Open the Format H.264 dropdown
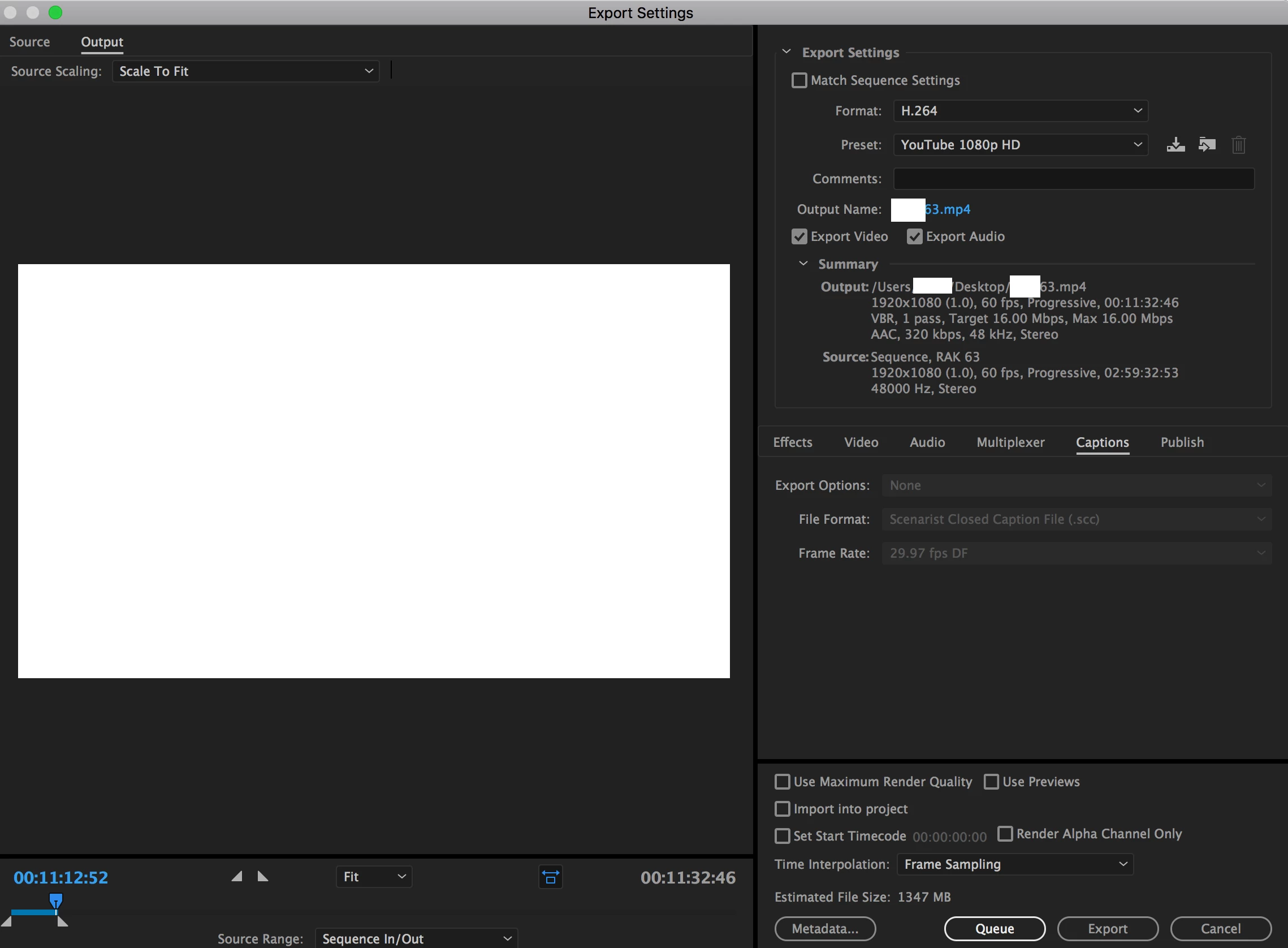This screenshot has width=1288, height=948. [x=1020, y=111]
